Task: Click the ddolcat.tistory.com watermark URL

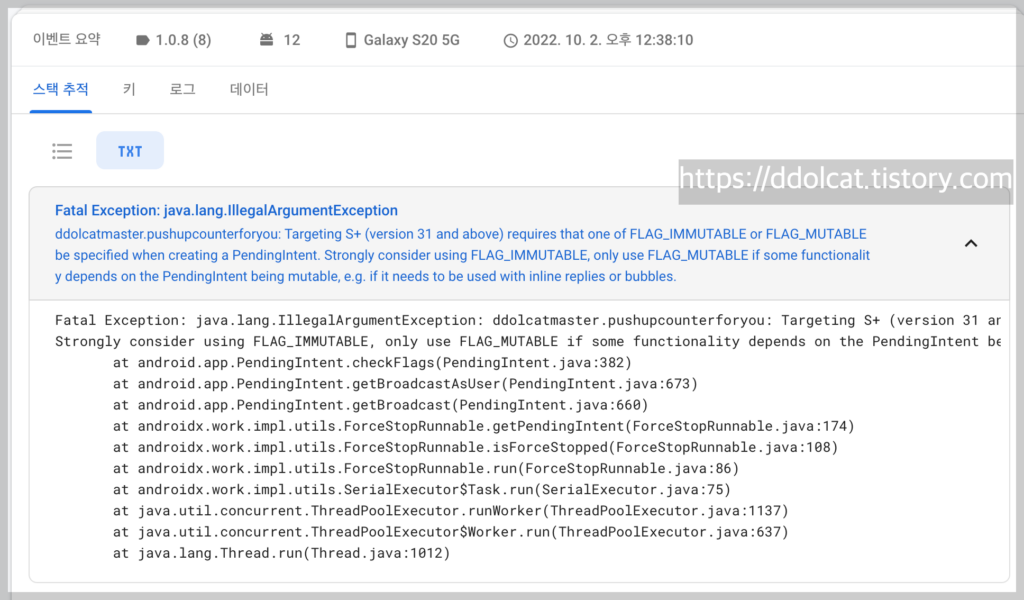Action: coord(845,179)
